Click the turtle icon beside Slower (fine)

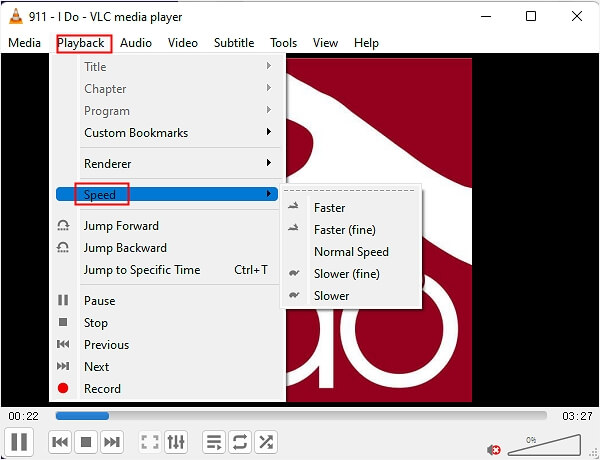click(x=294, y=273)
